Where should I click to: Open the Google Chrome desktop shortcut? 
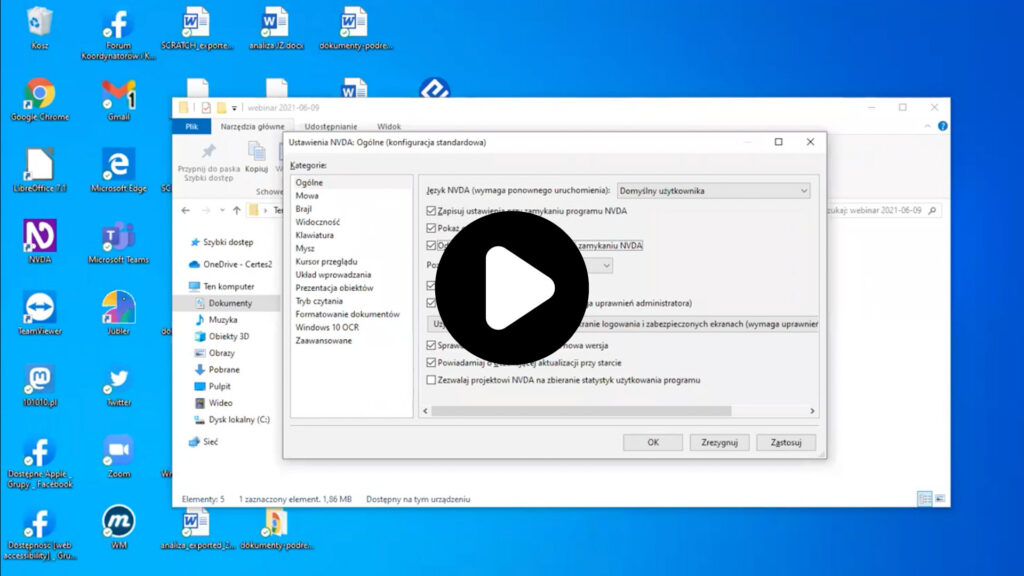tap(40, 99)
